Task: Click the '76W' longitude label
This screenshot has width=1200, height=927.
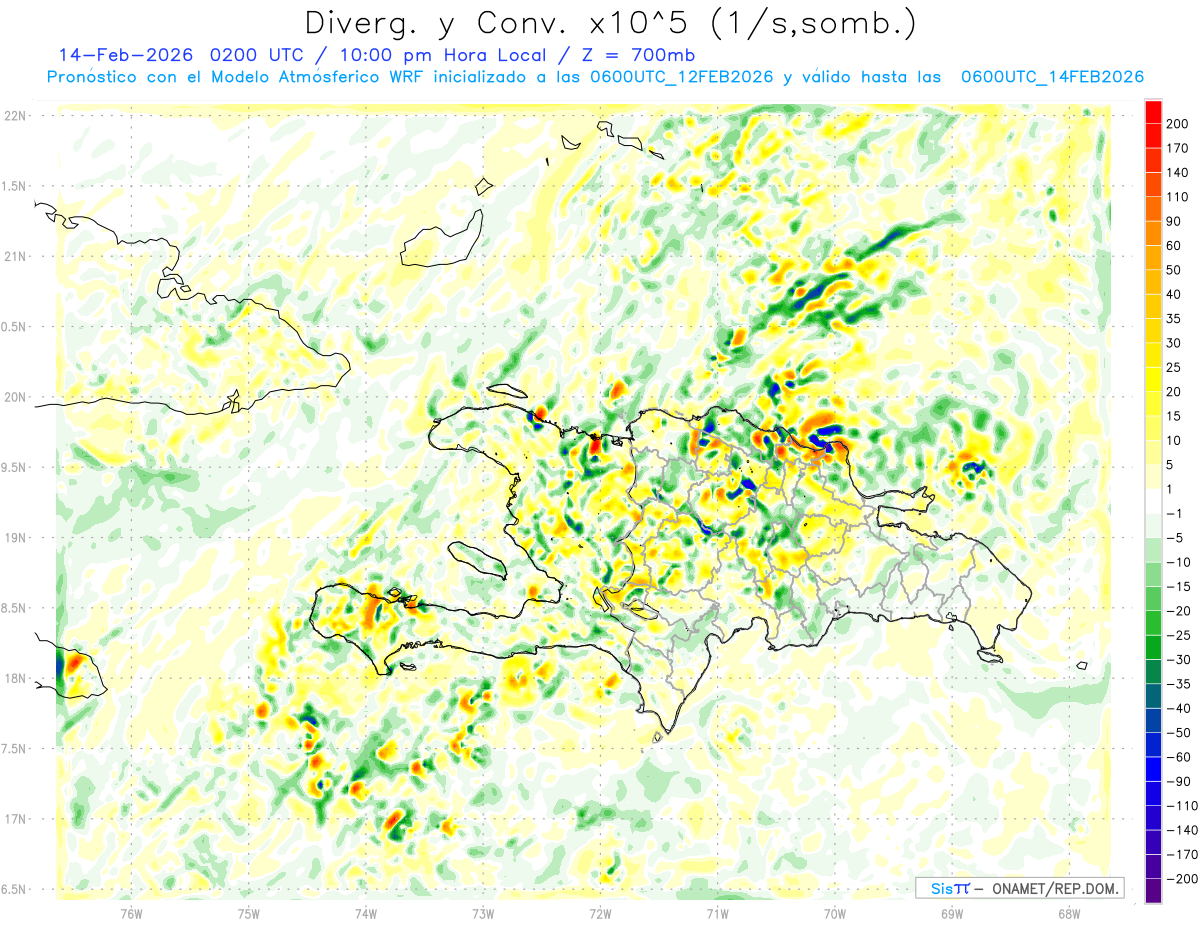Action: click(x=132, y=913)
